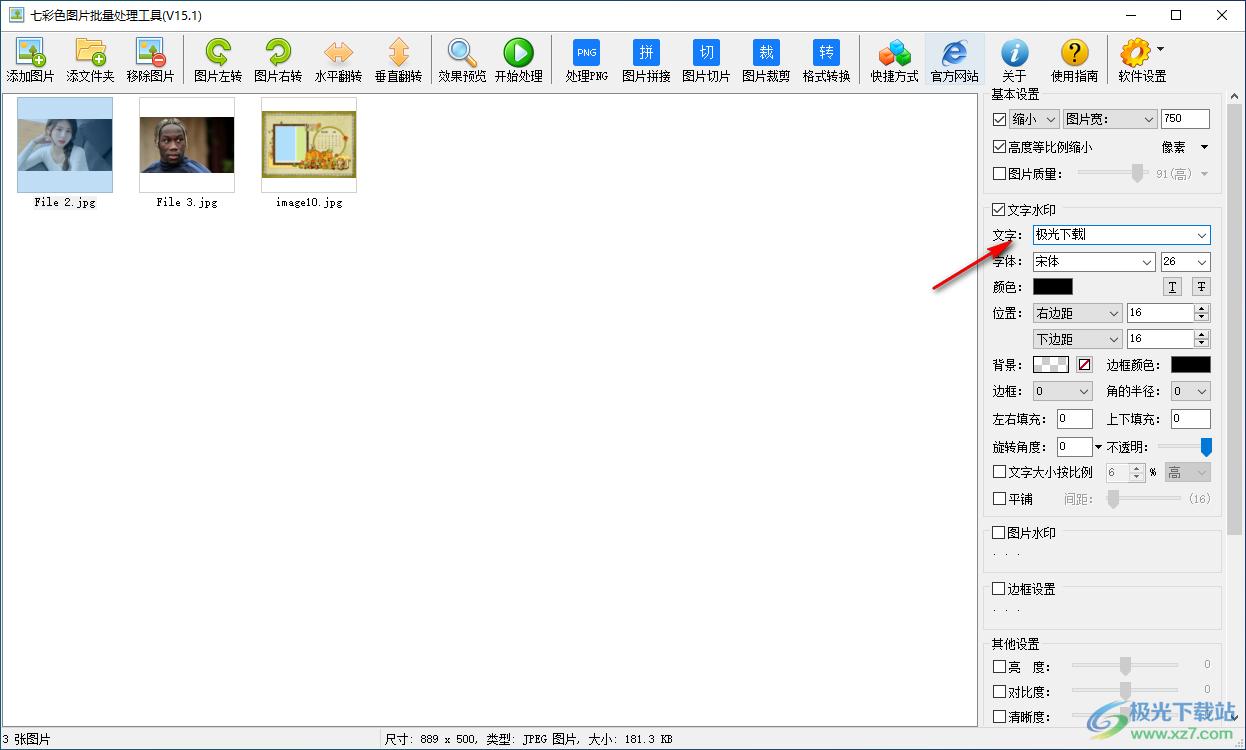The width and height of the screenshot is (1246, 750).
Task: Toggle the 平铺 tile checkbox
Action: (999, 499)
